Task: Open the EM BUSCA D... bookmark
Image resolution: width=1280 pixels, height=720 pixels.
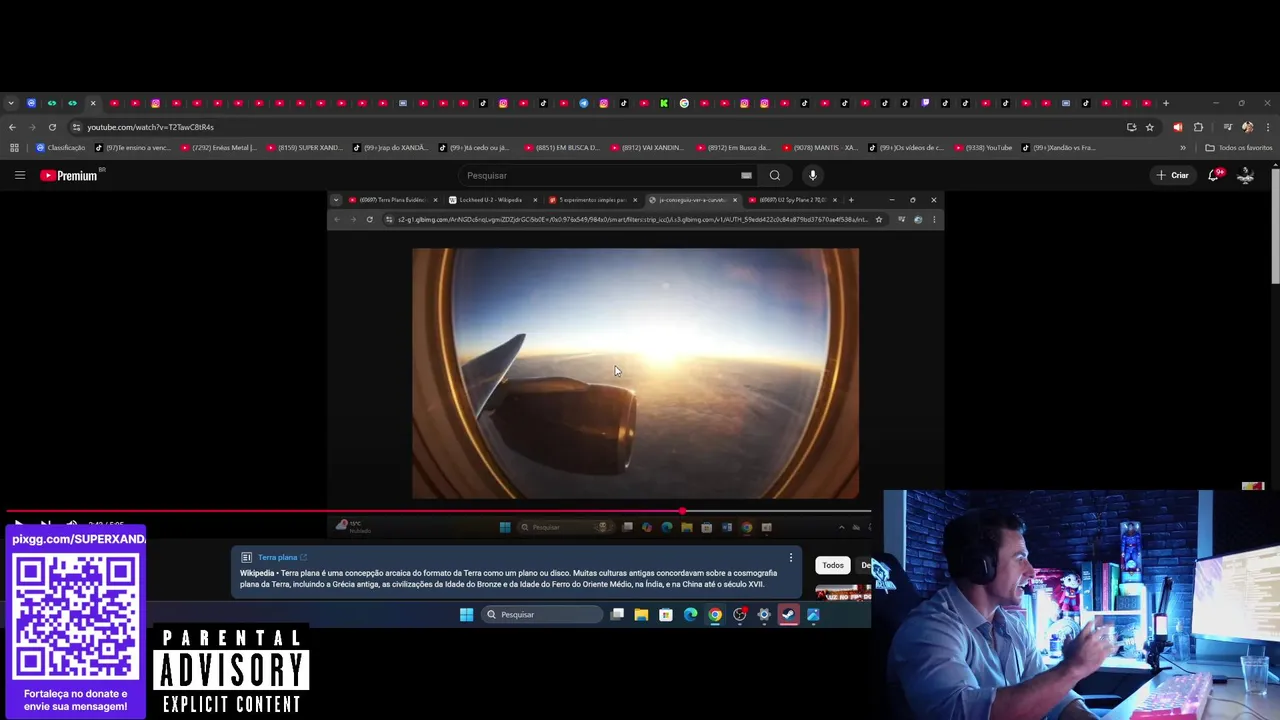Action: [562, 148]
